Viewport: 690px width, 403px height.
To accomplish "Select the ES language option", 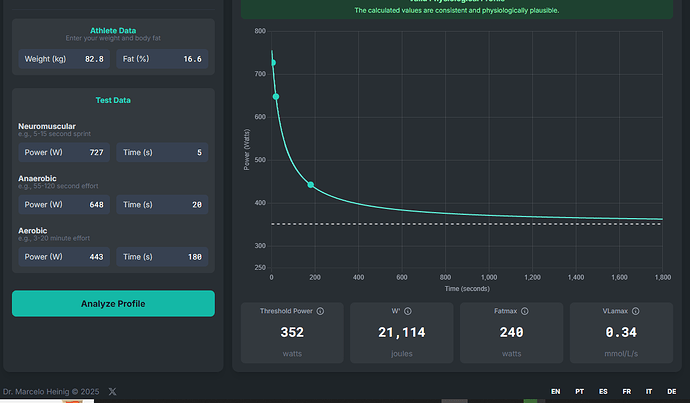I will pyautogui.click(x=603, y=392).
